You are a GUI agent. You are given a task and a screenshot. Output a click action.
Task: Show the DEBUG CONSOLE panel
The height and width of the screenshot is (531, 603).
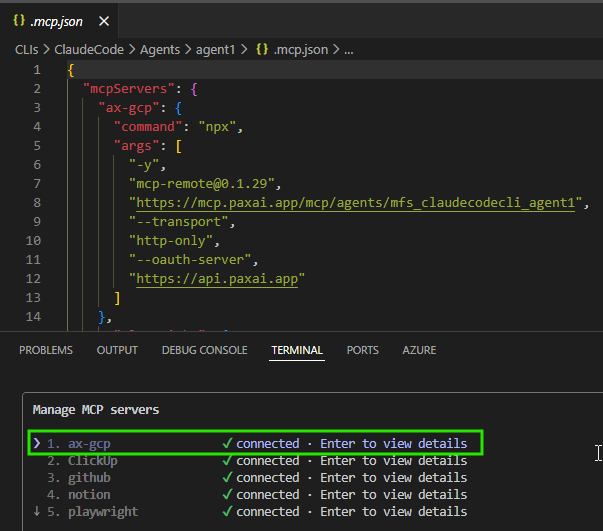coord(204,350)
